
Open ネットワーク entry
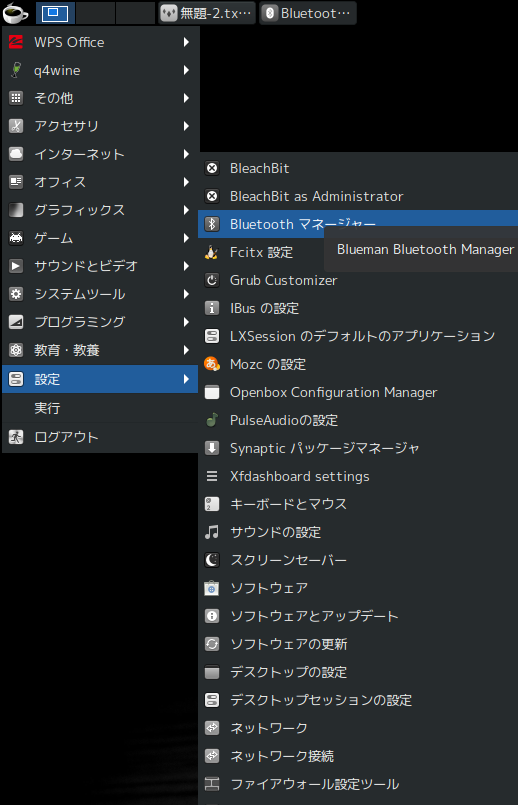[x=358, y=728]
